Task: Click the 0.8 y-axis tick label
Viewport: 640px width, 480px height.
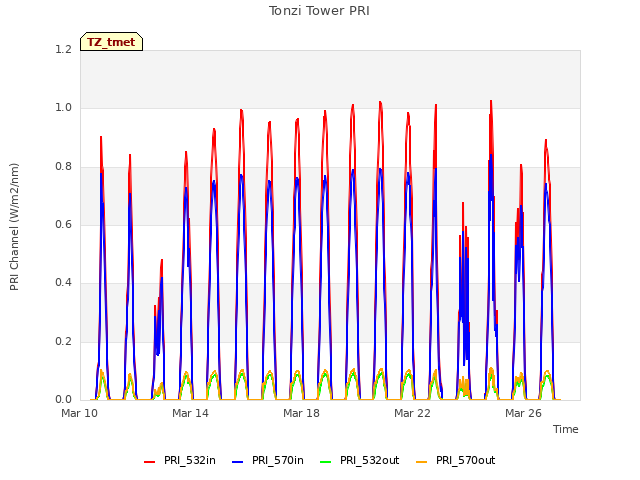Action: pos(64,167)
